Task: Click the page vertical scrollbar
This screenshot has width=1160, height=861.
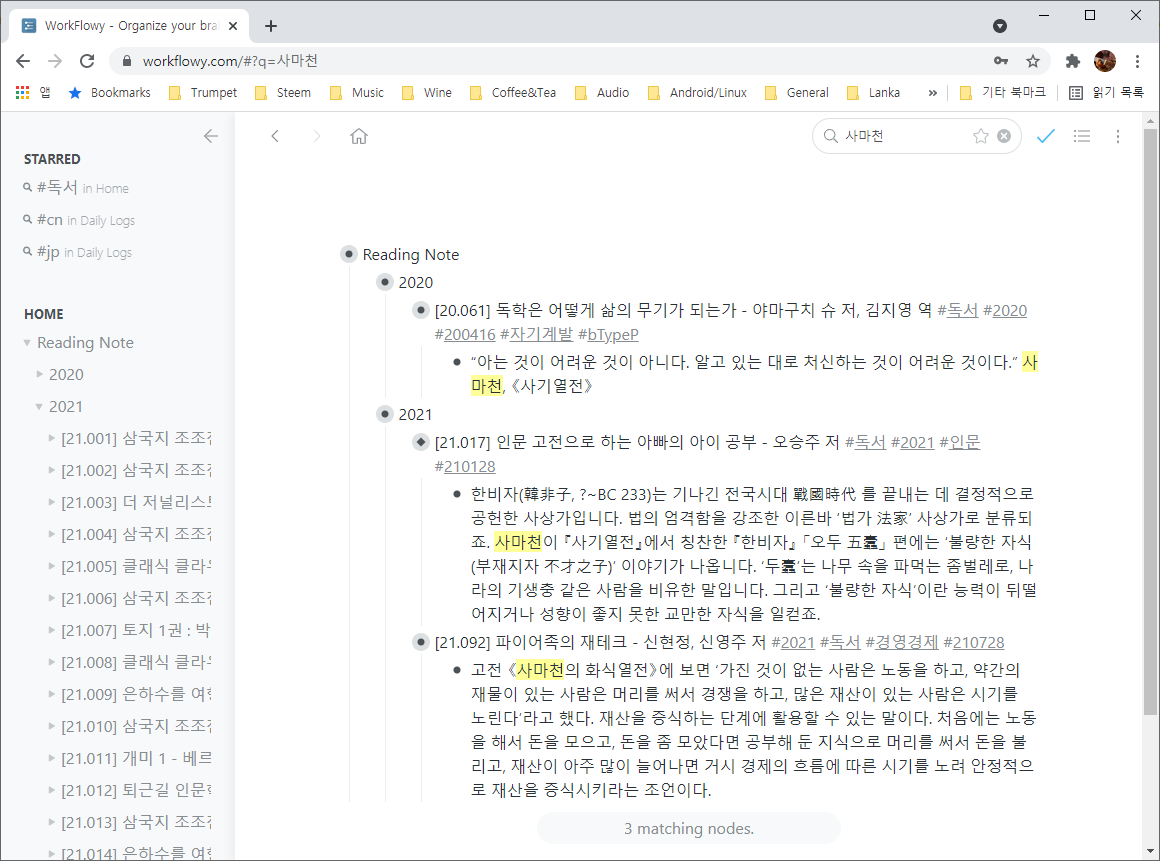Action: (x=1150, y=422)
